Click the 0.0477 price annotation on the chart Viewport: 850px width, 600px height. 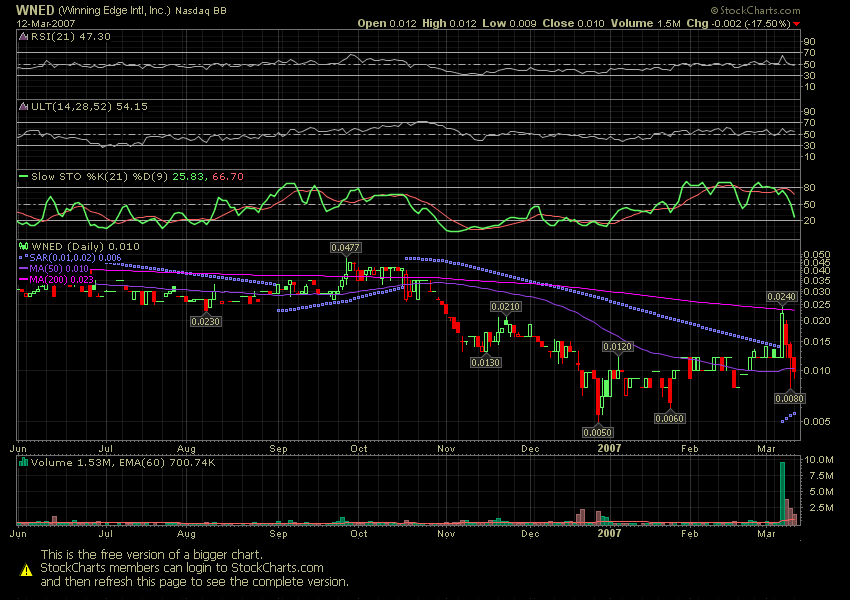pyautogui.click(x=344, y=246)
